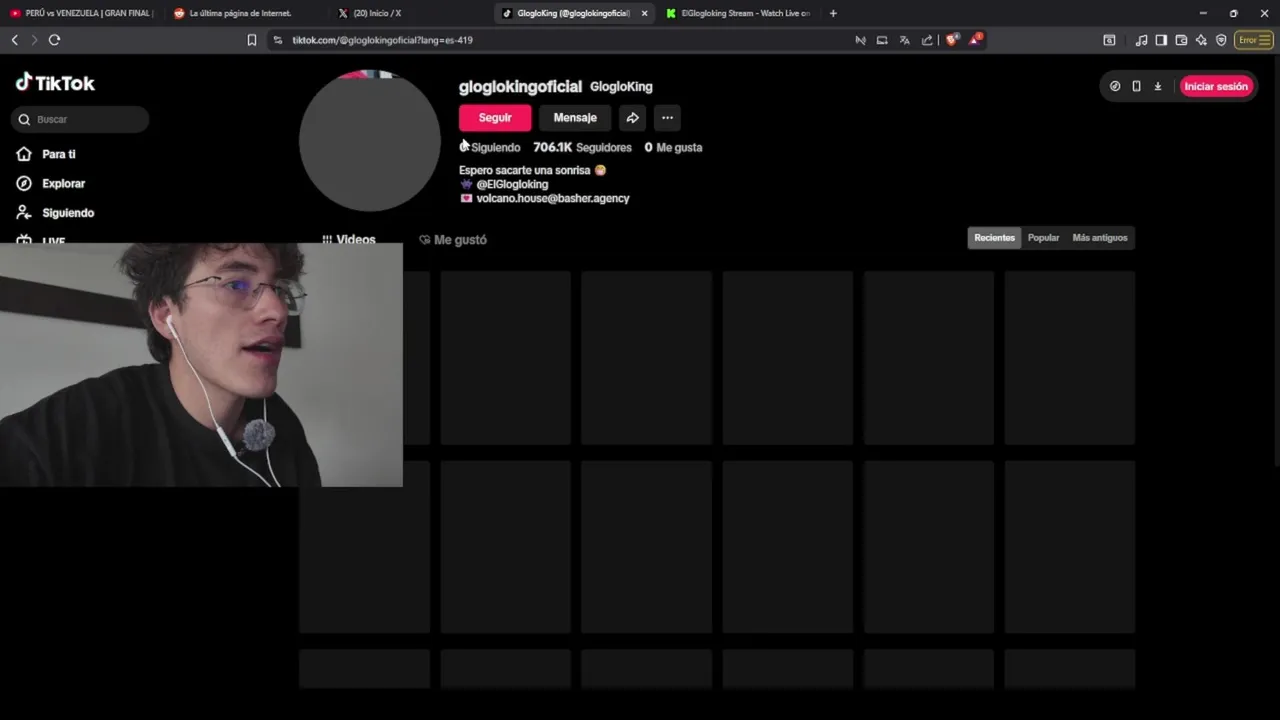This screenshot has width=1280, height=720.
Task: Close the GlogloKing TikTok tab
Action: tap(644, 13)
